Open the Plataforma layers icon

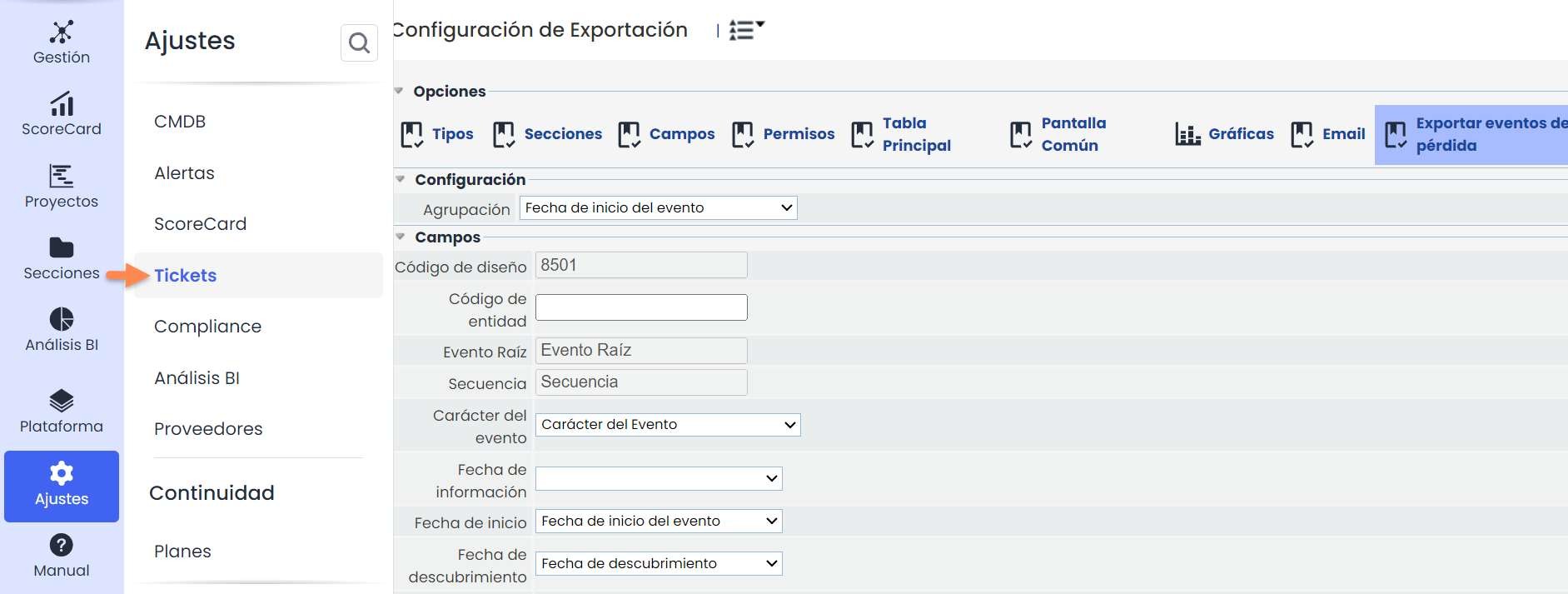click(62, 401)
